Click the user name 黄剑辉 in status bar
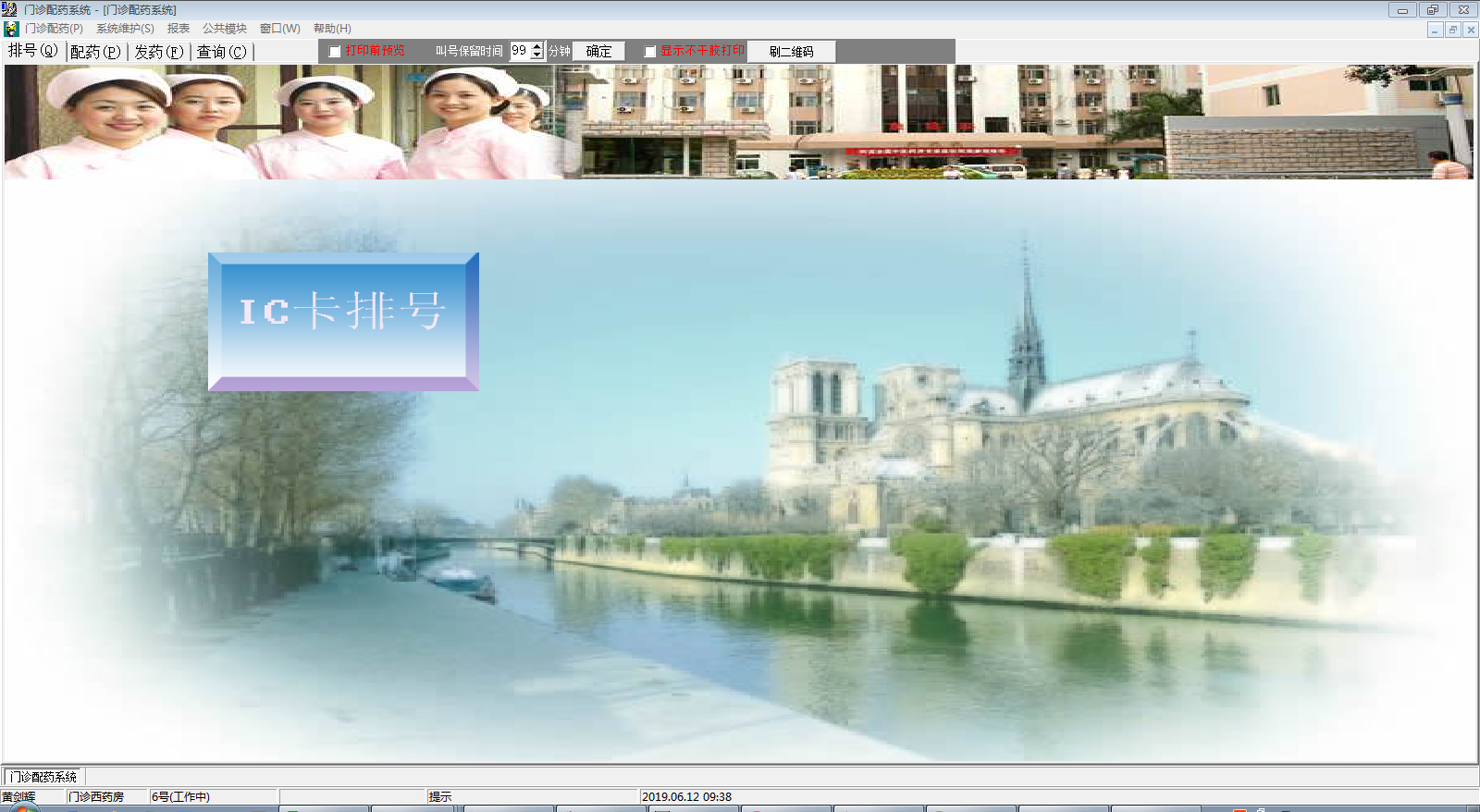 point(18,796)
